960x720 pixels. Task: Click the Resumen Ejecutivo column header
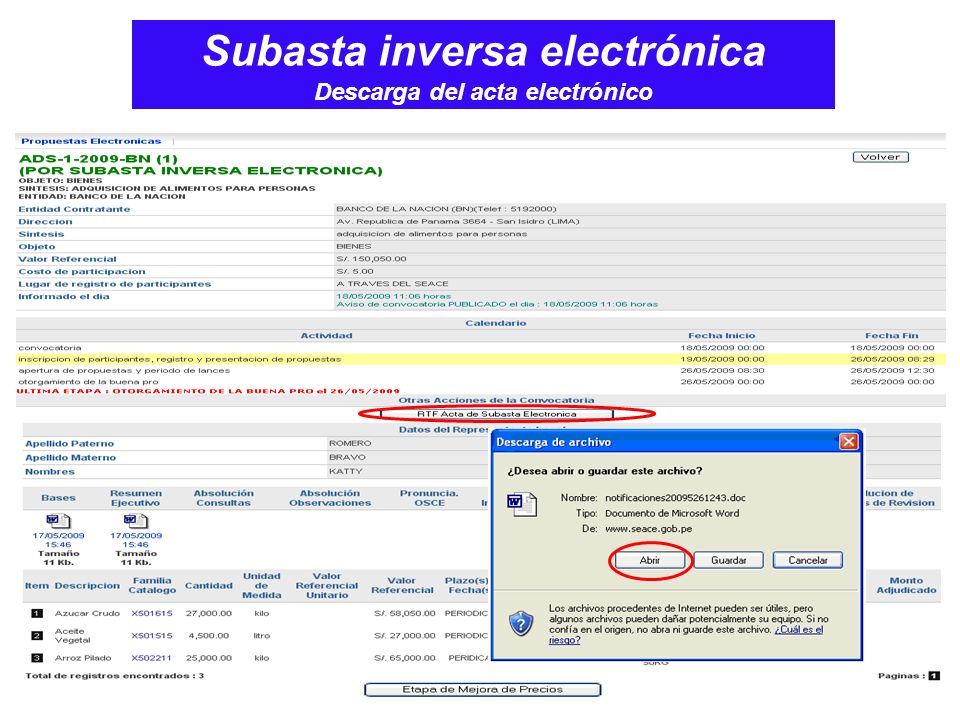(x=136, y=498)
